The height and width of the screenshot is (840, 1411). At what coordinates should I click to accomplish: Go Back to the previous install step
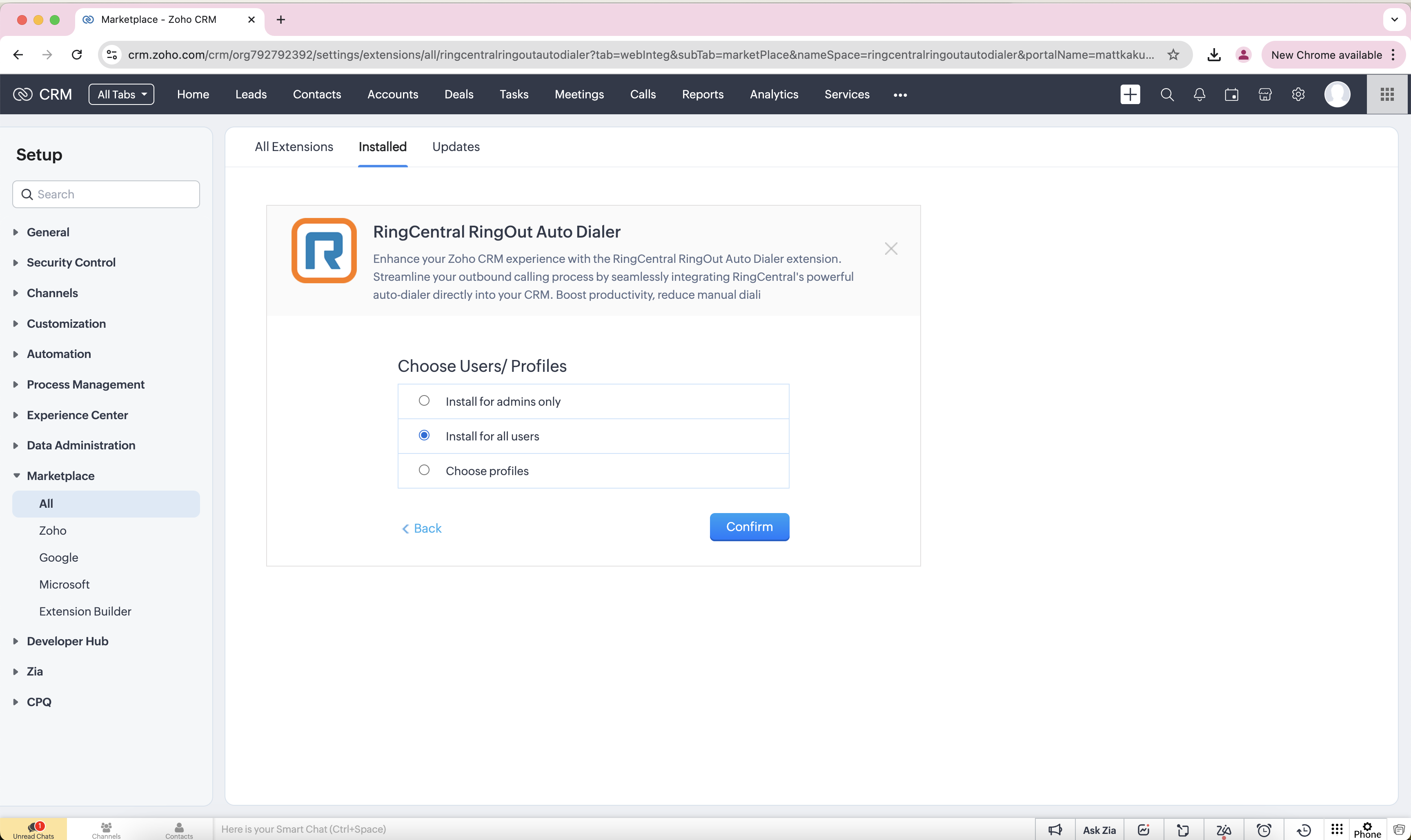(422, 529)
